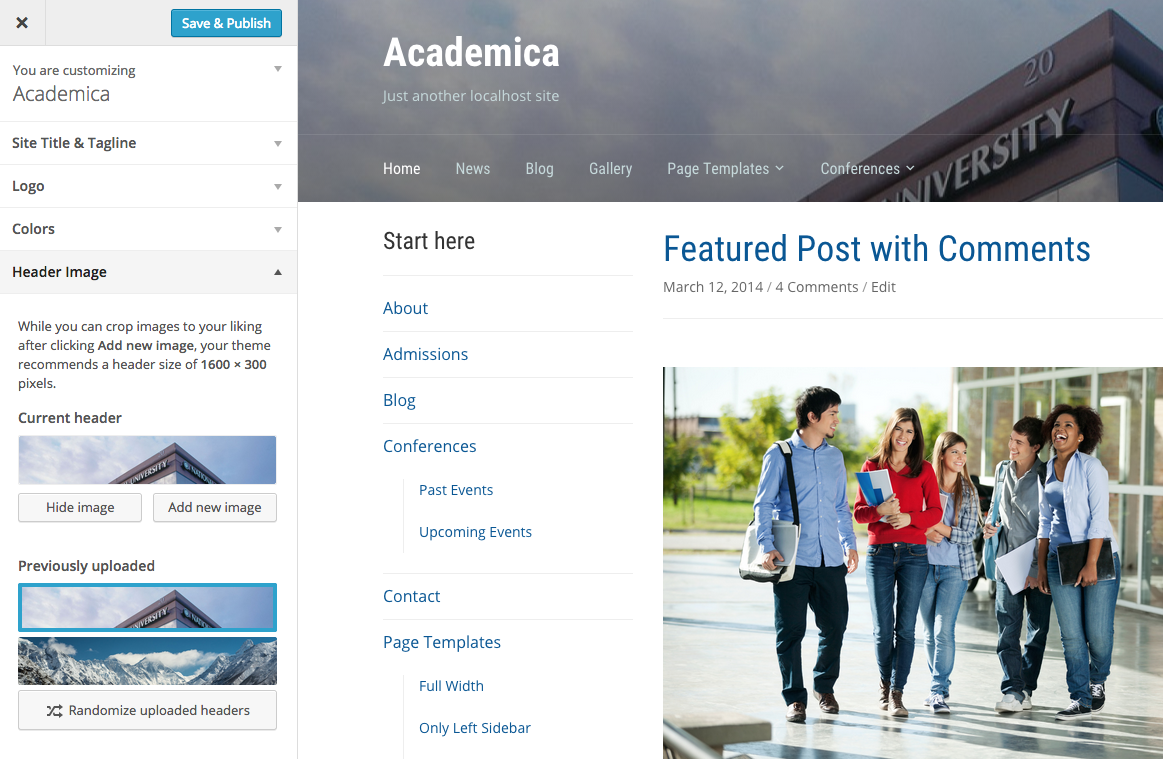
Task: Expand the Logo section arrow
Action: 278,186
